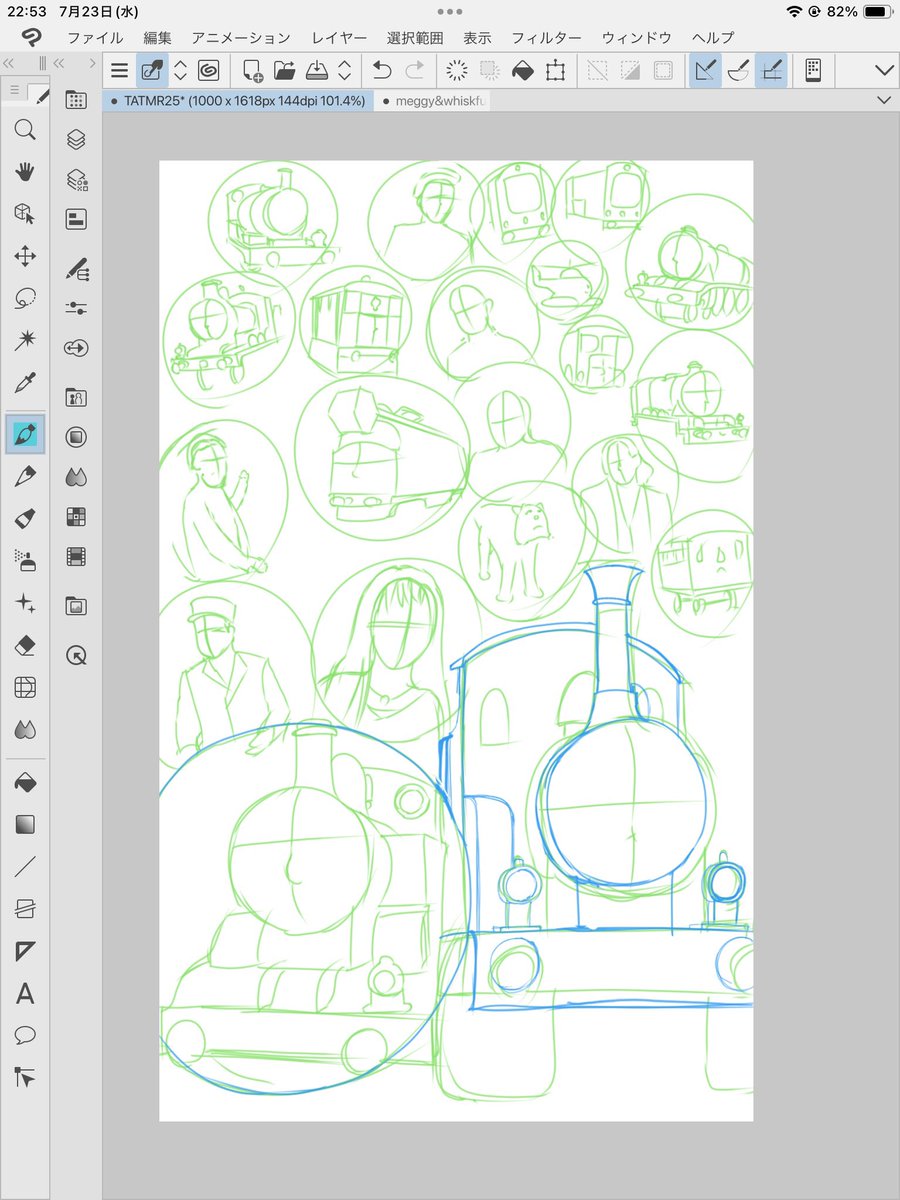The width and height of the screenshot is (900, 1200).
Task: Open the Sub Tool palette
Action: 76,268
